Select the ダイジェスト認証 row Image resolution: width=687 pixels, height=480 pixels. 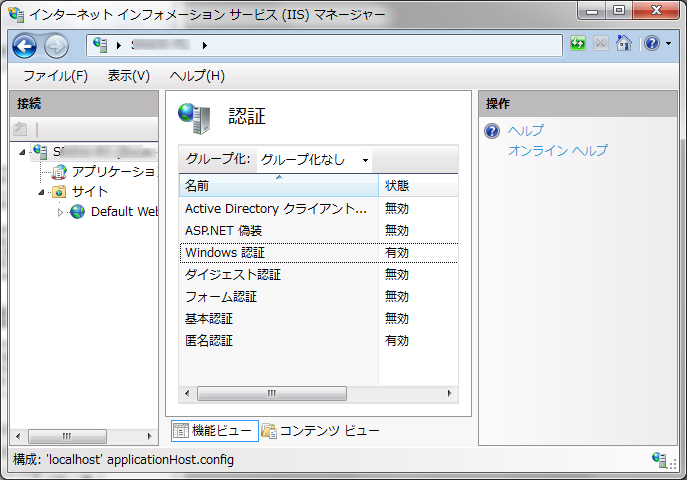pyautogui.click(x=319, y=275)
